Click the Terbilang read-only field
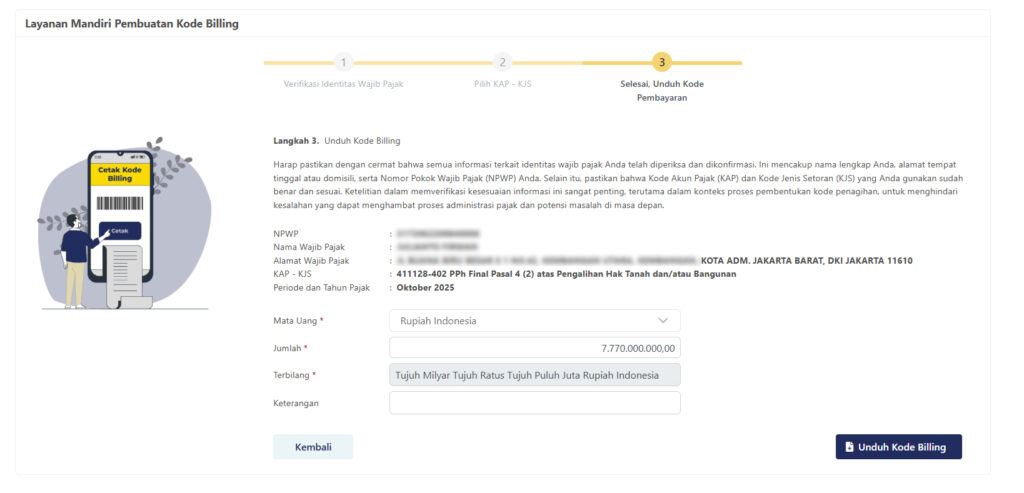Screen dimensions: 1024x493 click(x=534, y=375)
